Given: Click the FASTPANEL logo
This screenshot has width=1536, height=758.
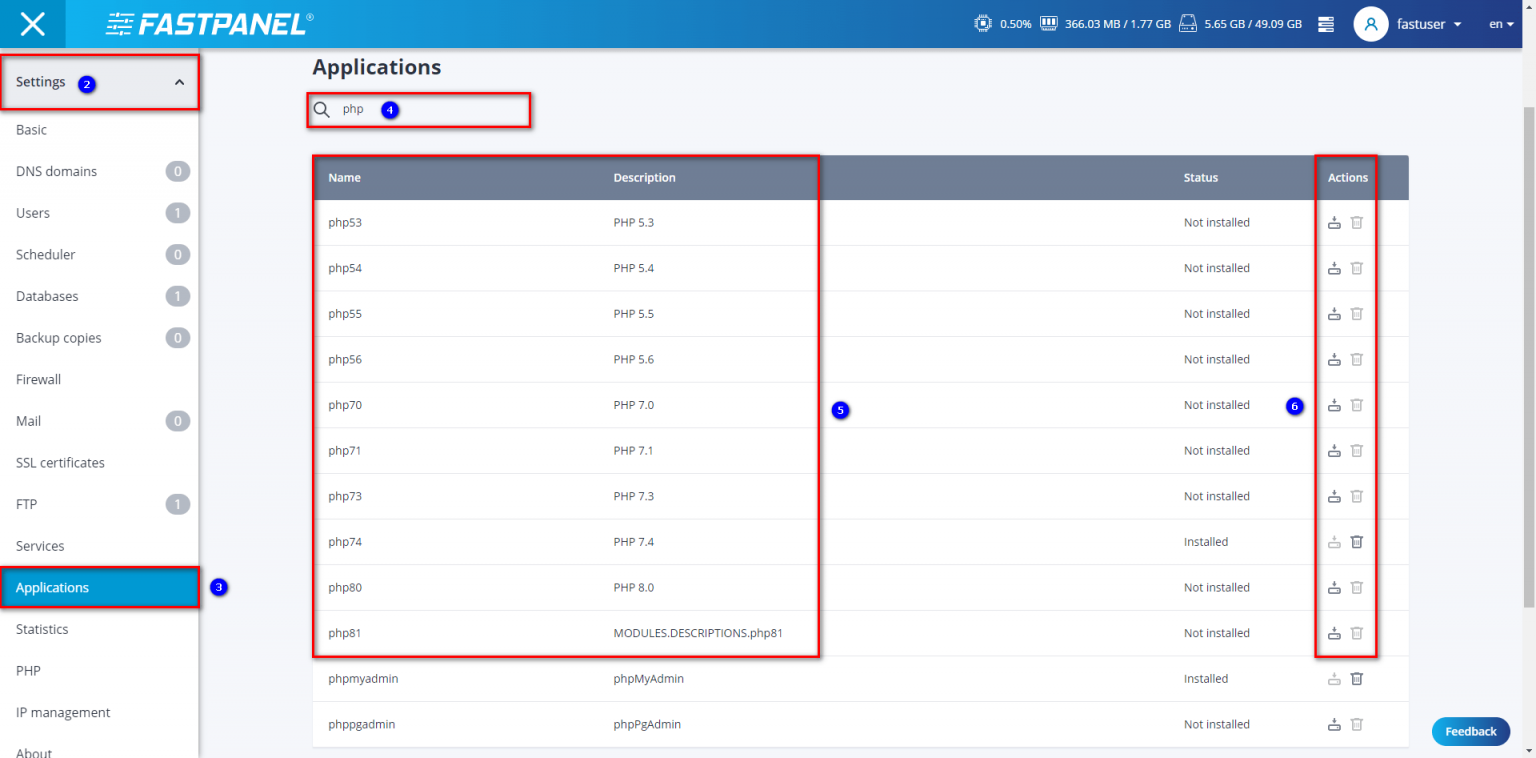Looking at the screenshot, I should pyautogui.click(x=210, y=24).
